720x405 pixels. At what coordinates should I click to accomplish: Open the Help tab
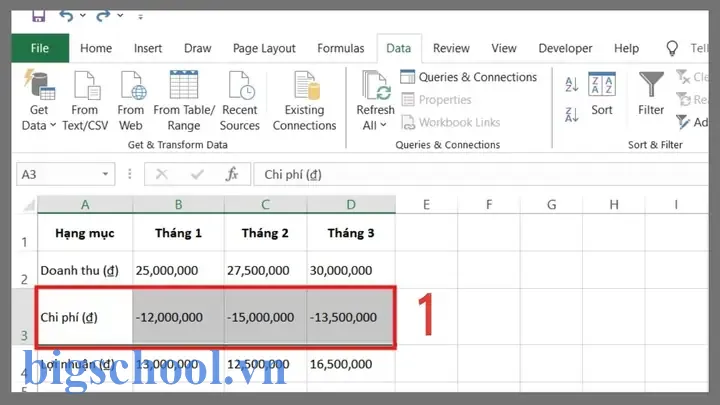(626, 48)
